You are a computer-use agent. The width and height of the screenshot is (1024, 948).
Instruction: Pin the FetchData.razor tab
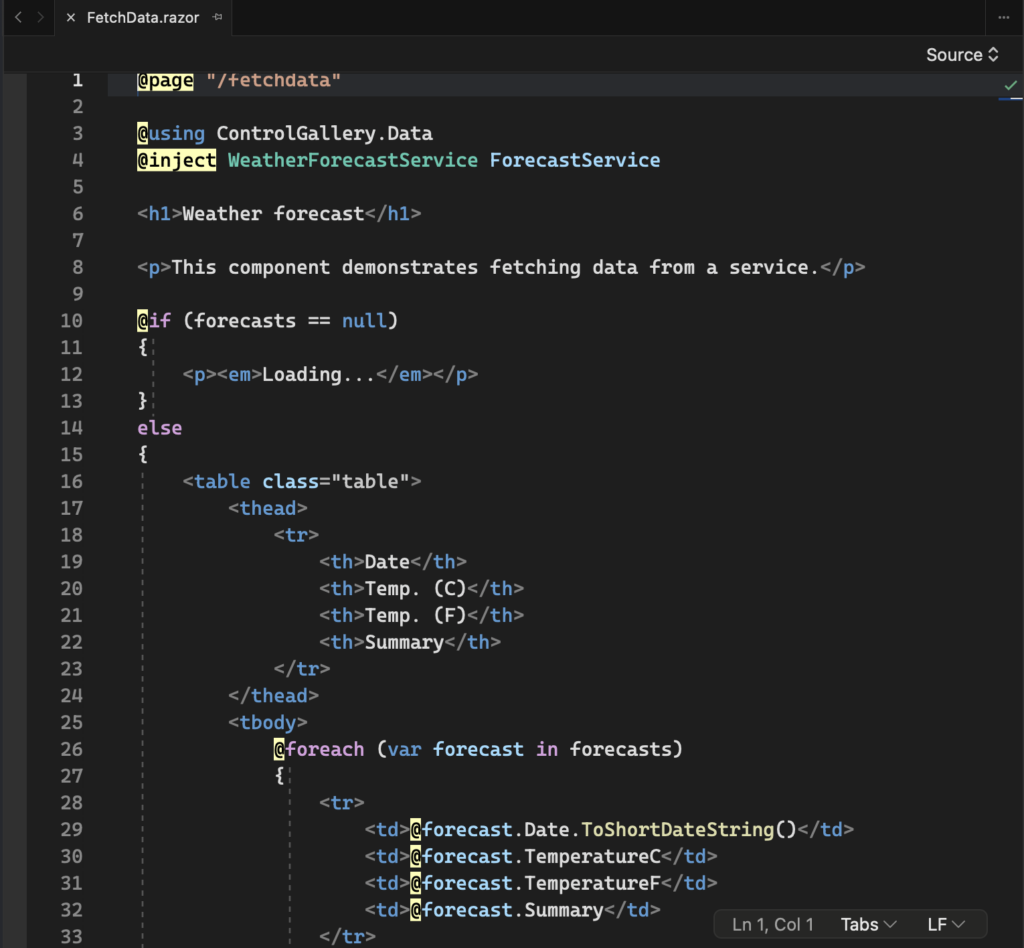218,18
